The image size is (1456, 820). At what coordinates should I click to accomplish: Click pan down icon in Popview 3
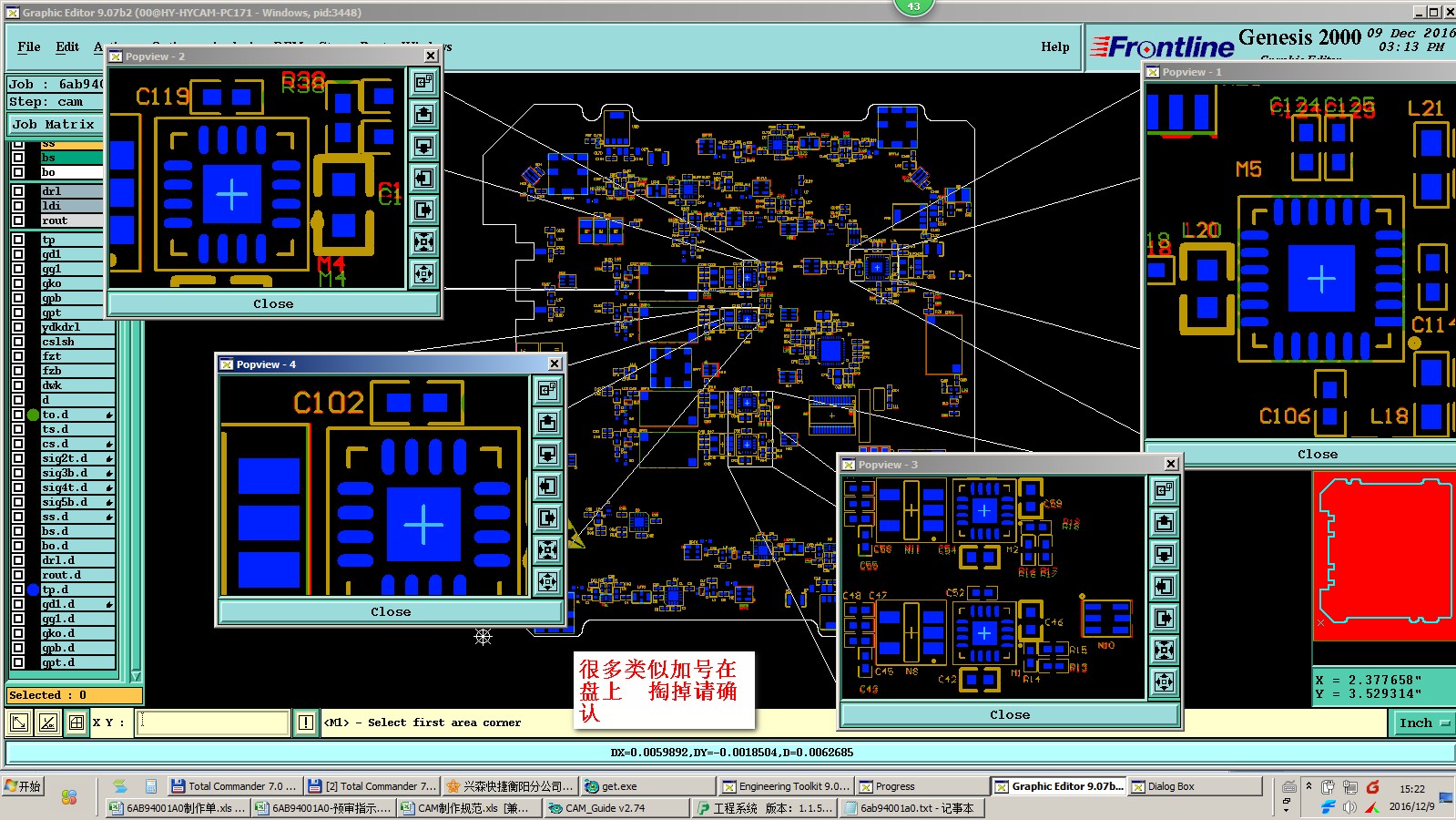point(1165,554)
